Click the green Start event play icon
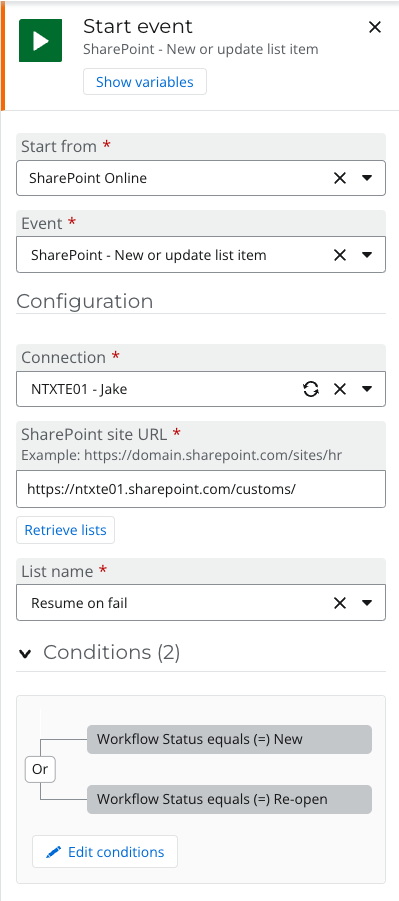This screenshot has height=901, width=399. 40,40
